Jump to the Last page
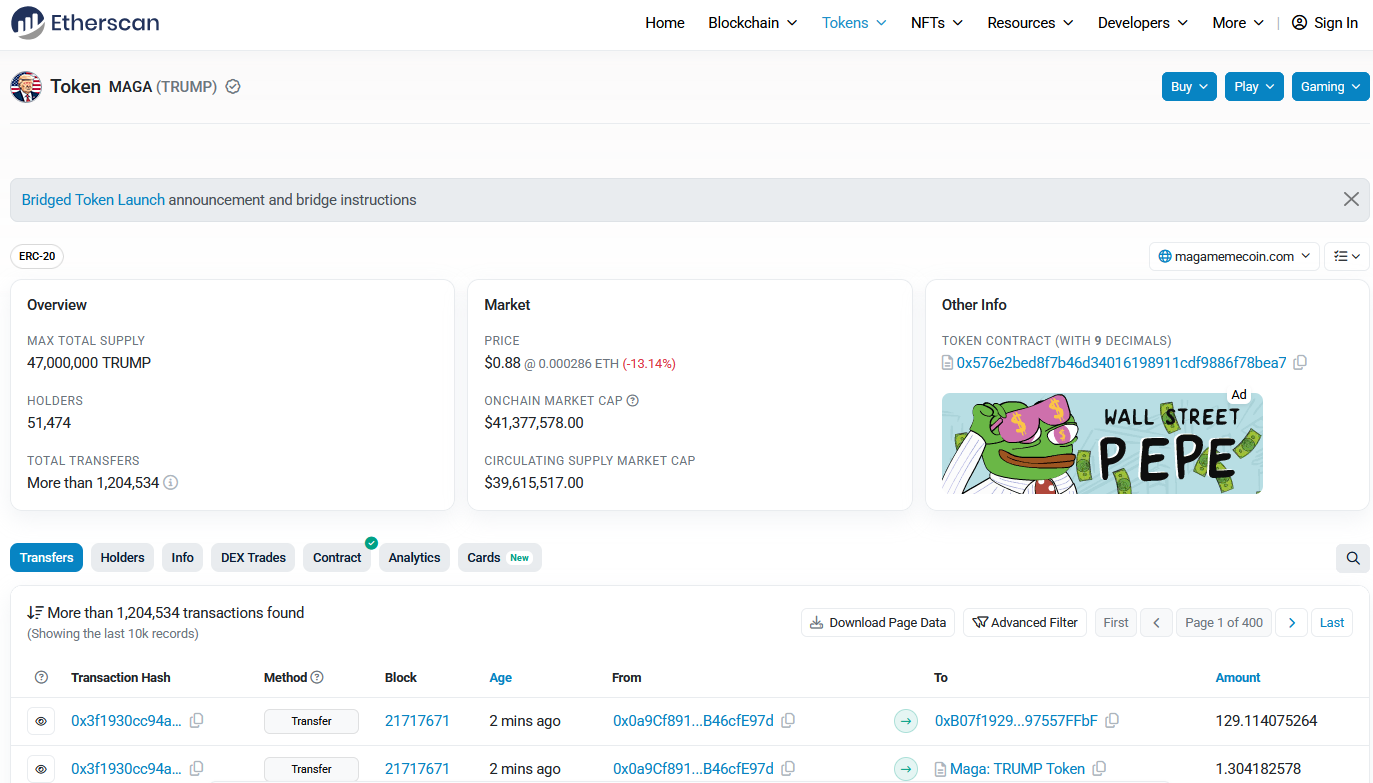Screen dimensions: 1373x783 point(1332,622)
